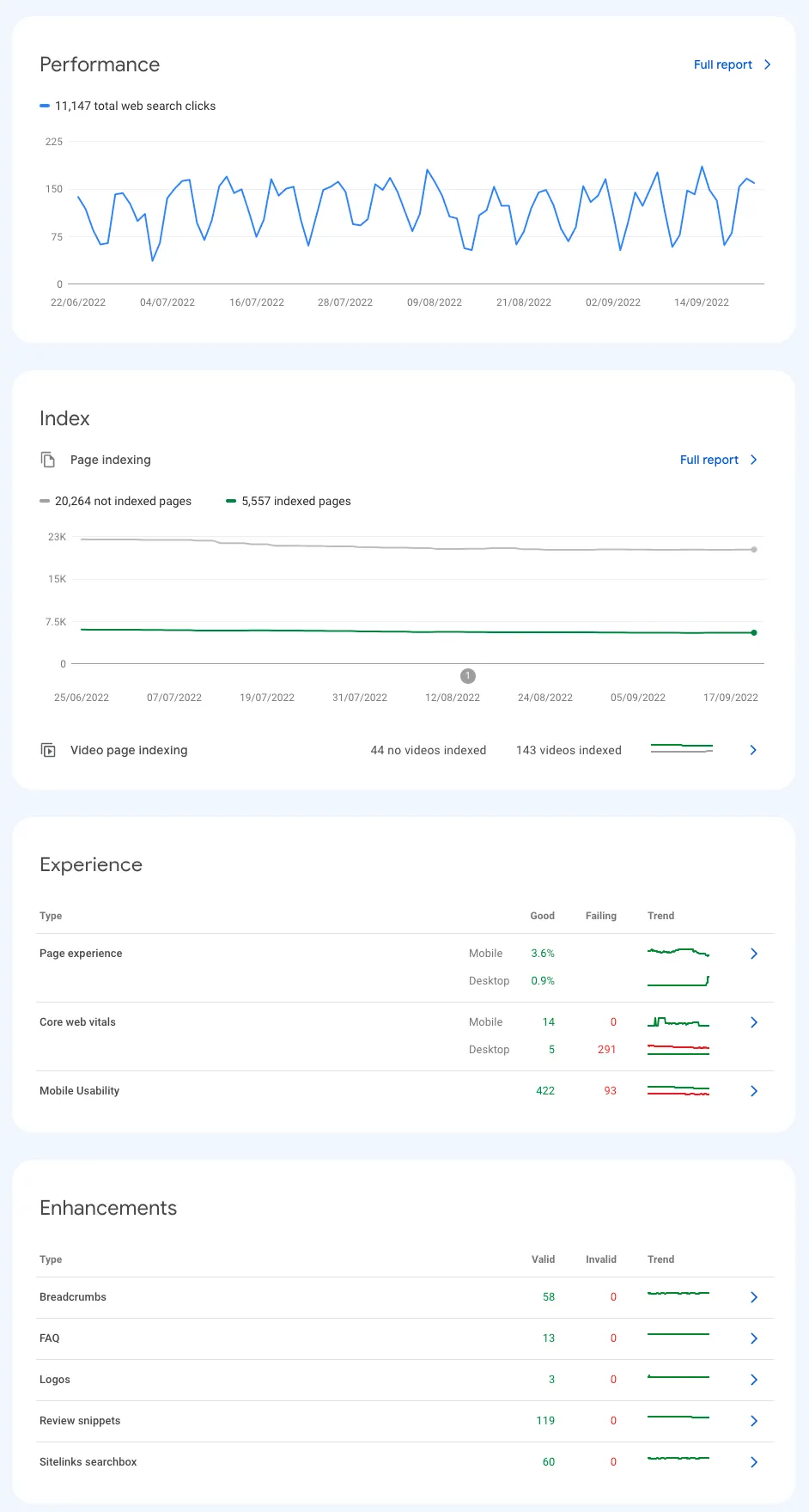Click the Performance section heading

(100, 64)
